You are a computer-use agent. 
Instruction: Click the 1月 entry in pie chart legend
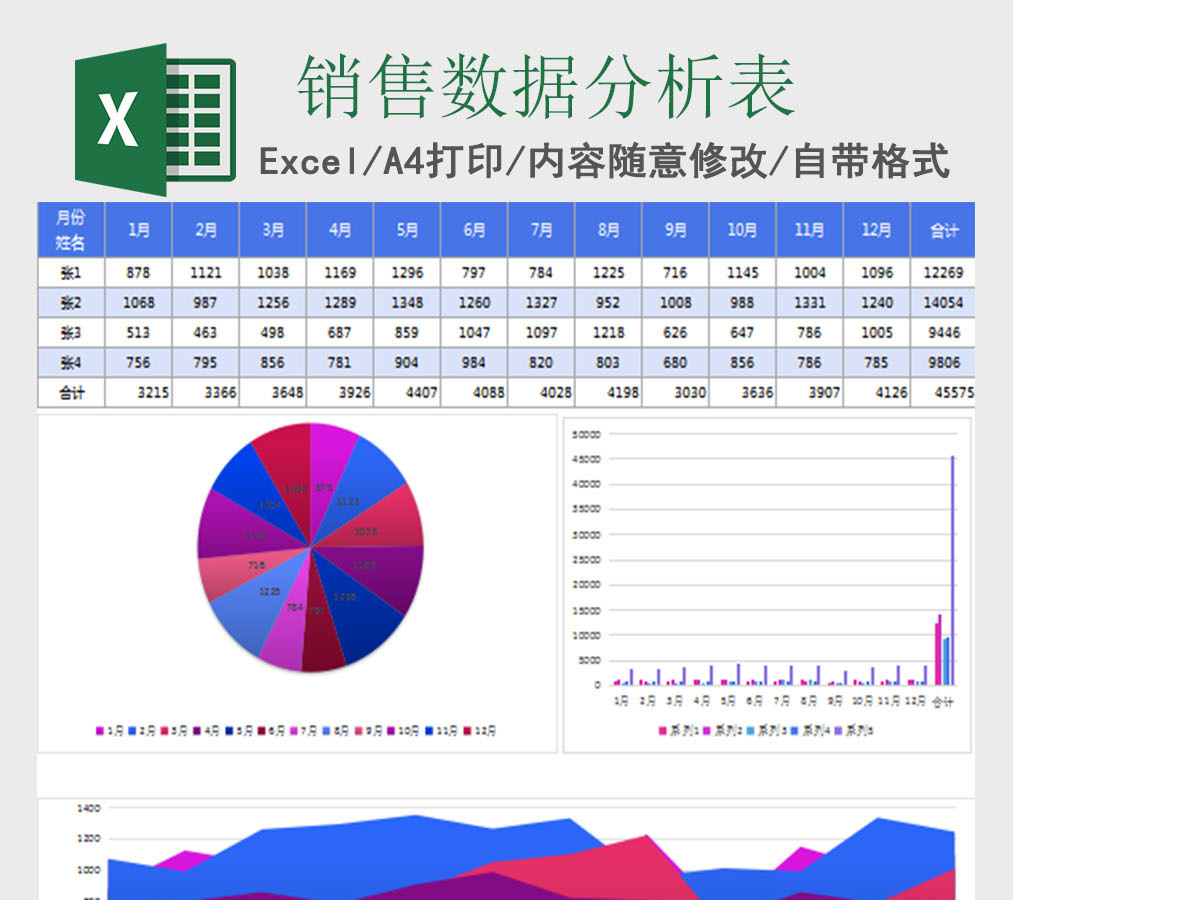110,731
